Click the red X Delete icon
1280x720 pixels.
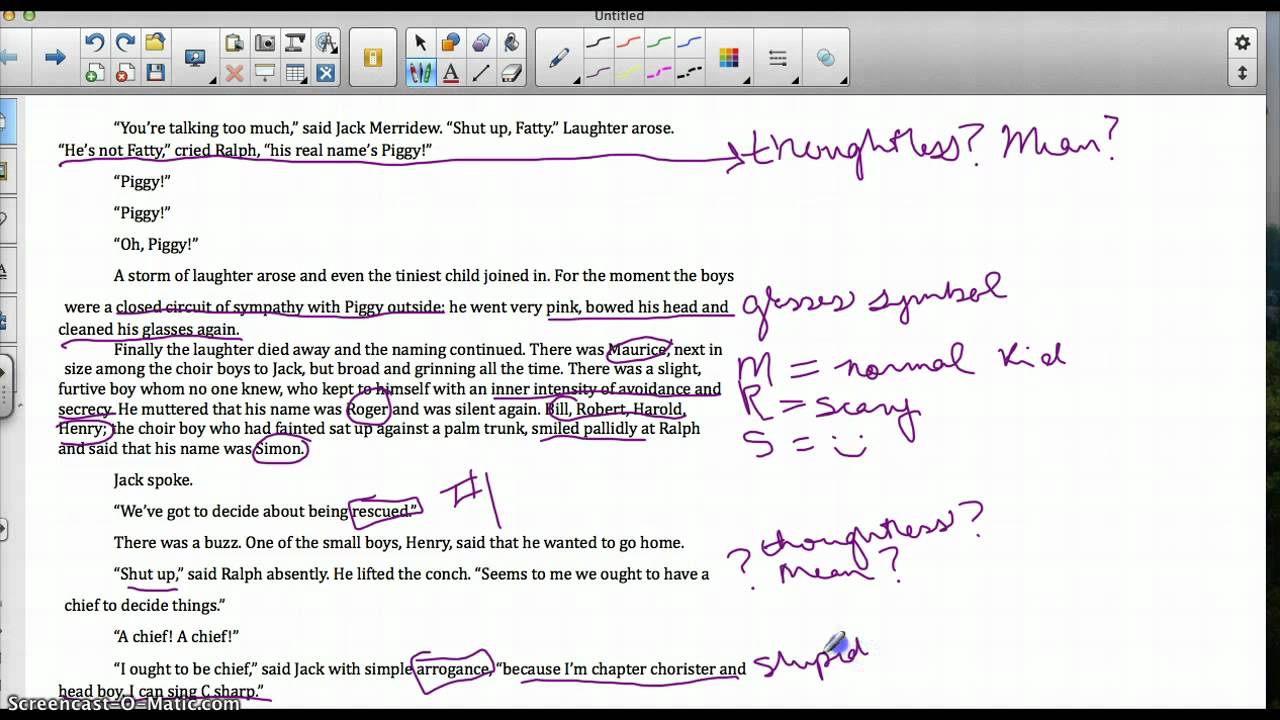click(x=234, y=72)
